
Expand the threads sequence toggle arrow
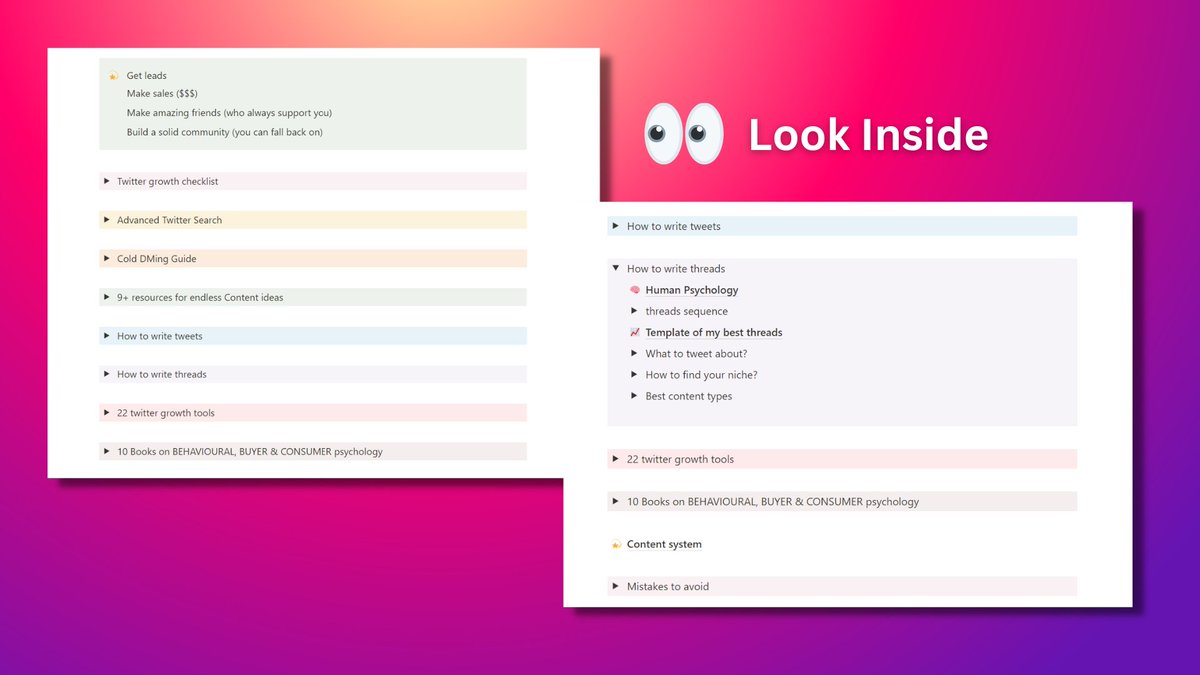pos(634,311)
